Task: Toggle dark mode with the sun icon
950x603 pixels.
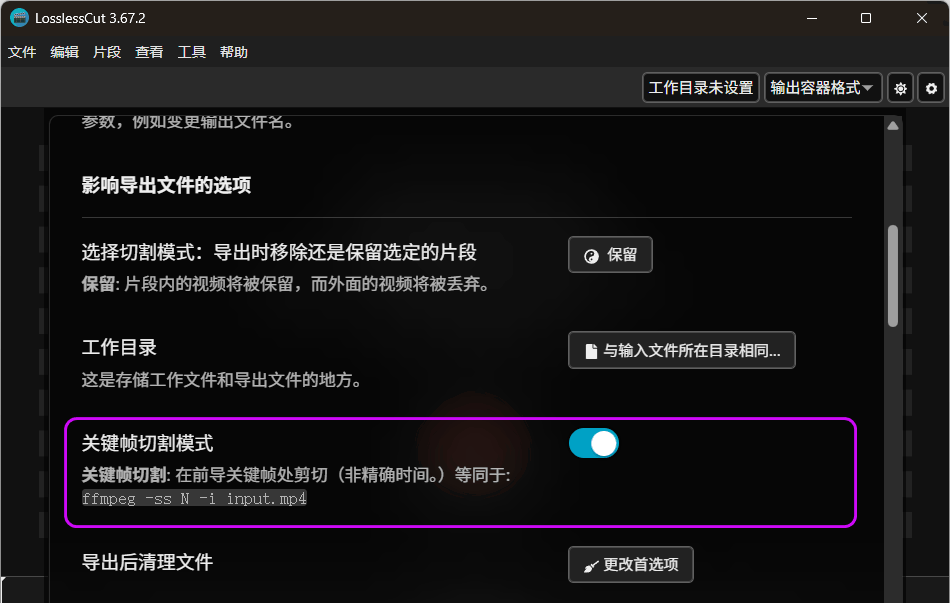Action: (x=901, y=88)
